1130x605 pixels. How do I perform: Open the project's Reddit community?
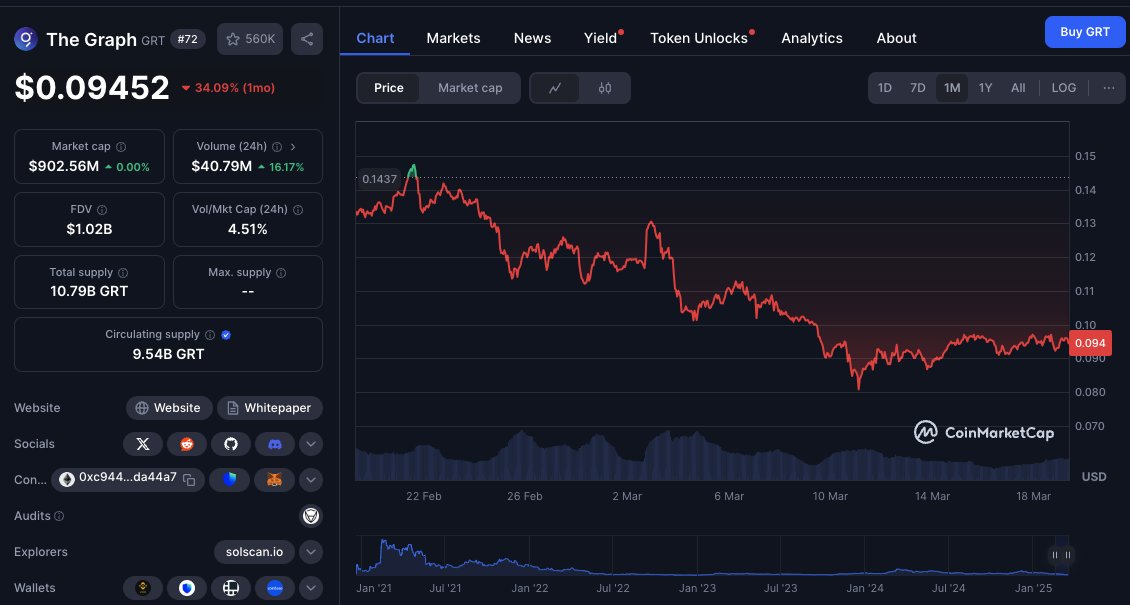pos(187,443)
